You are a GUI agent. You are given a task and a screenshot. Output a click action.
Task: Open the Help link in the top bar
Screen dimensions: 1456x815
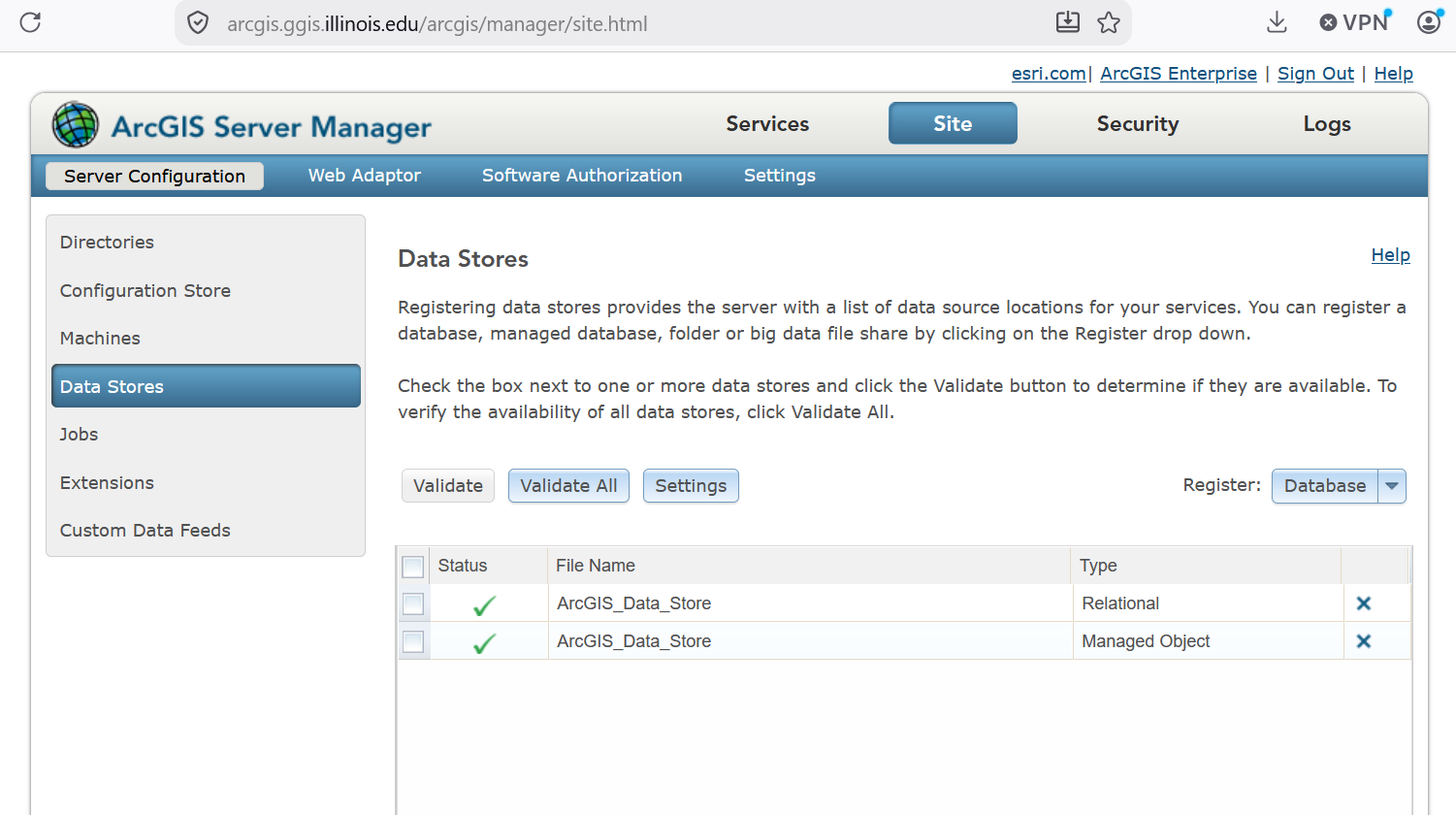click(1394, 74)
